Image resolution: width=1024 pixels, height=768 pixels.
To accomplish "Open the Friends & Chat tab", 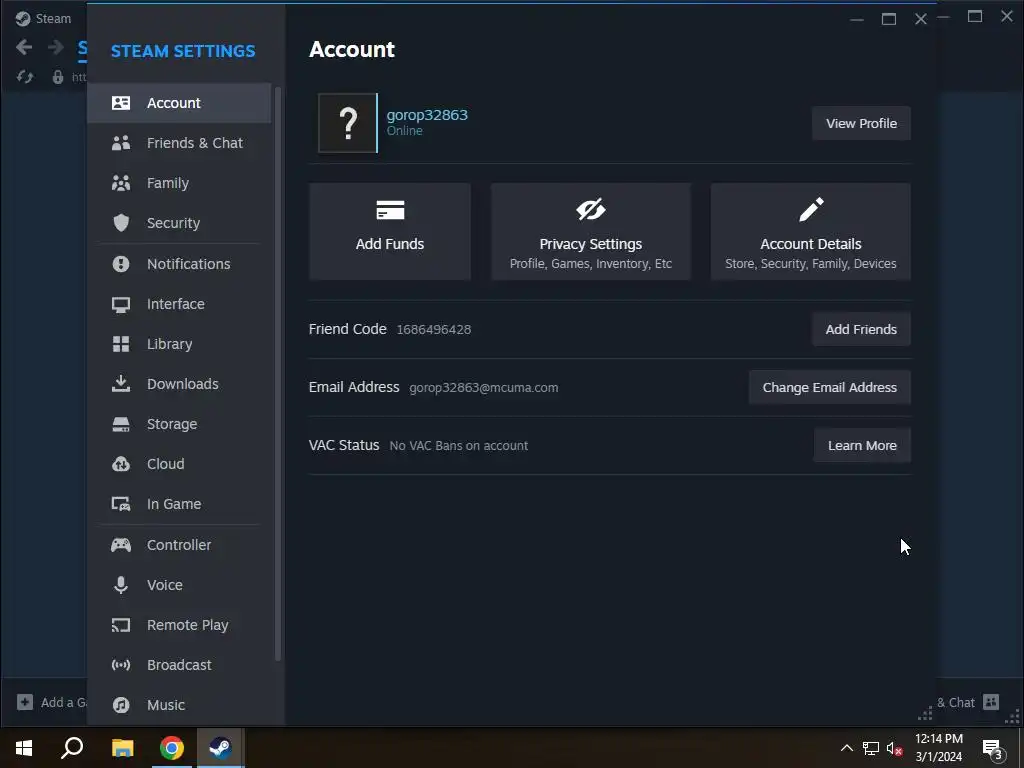I will [x=179, y=143].
